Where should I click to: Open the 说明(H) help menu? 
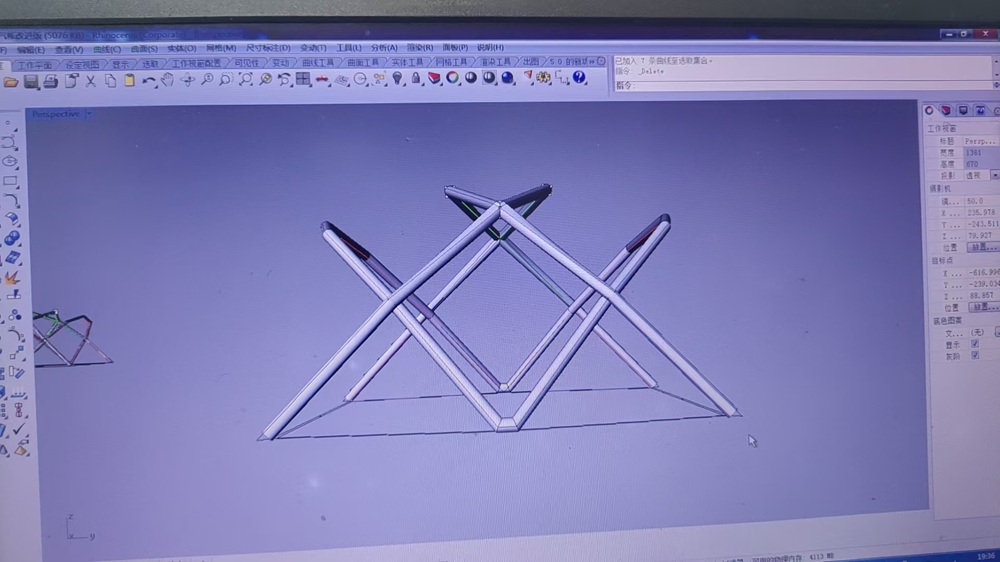(490, 47)
